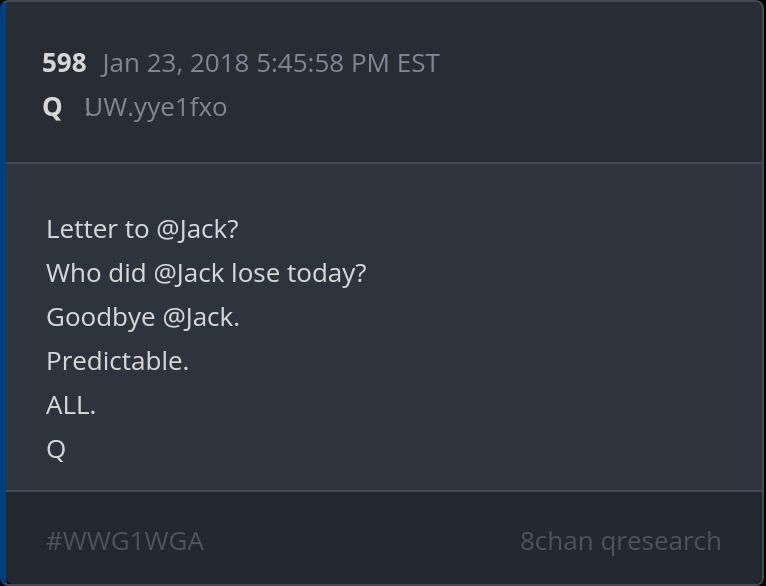Click the post header area
The width and height of the screenshot is (766, 586).
pyautogui.click(x=384, y=82)
